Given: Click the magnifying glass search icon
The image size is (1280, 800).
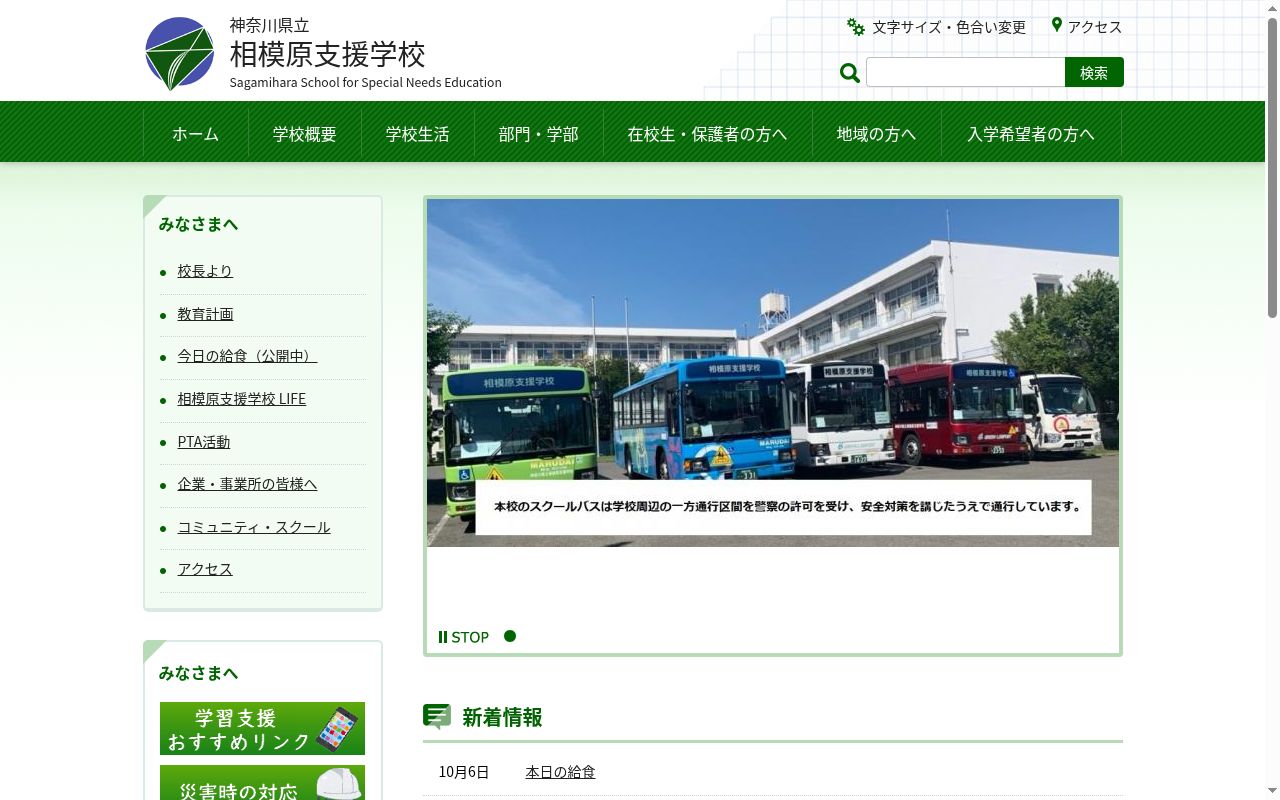Looking at the screenshot, I should (x=850, y=73).
